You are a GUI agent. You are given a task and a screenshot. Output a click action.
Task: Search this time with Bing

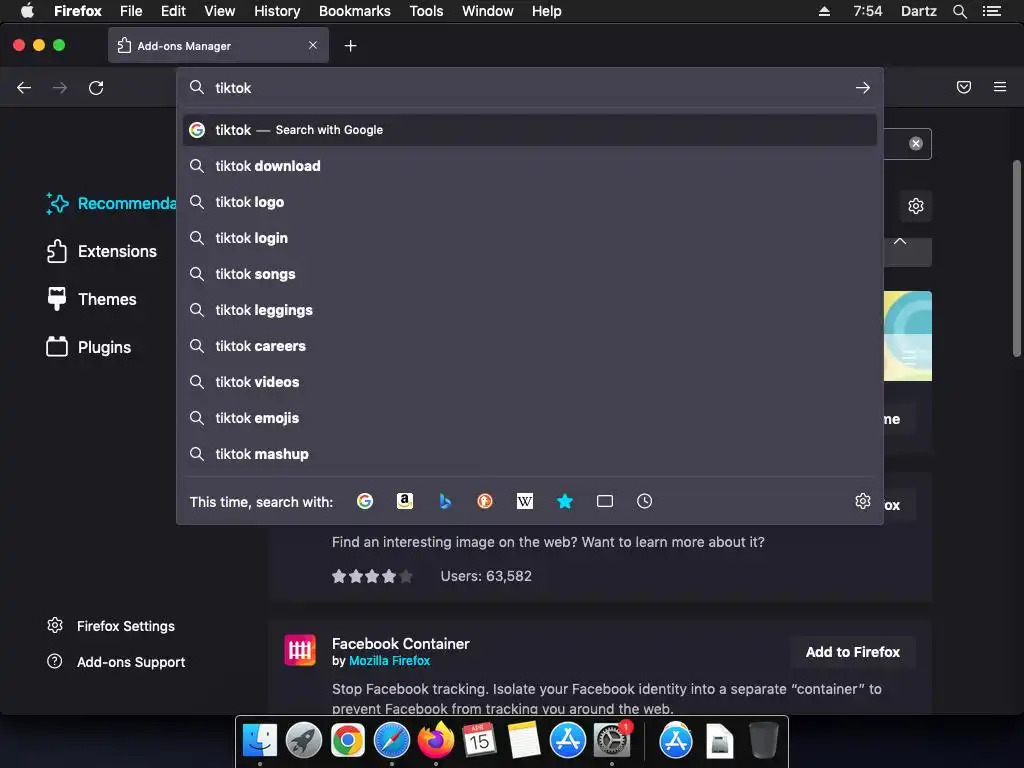pos(445,501)
